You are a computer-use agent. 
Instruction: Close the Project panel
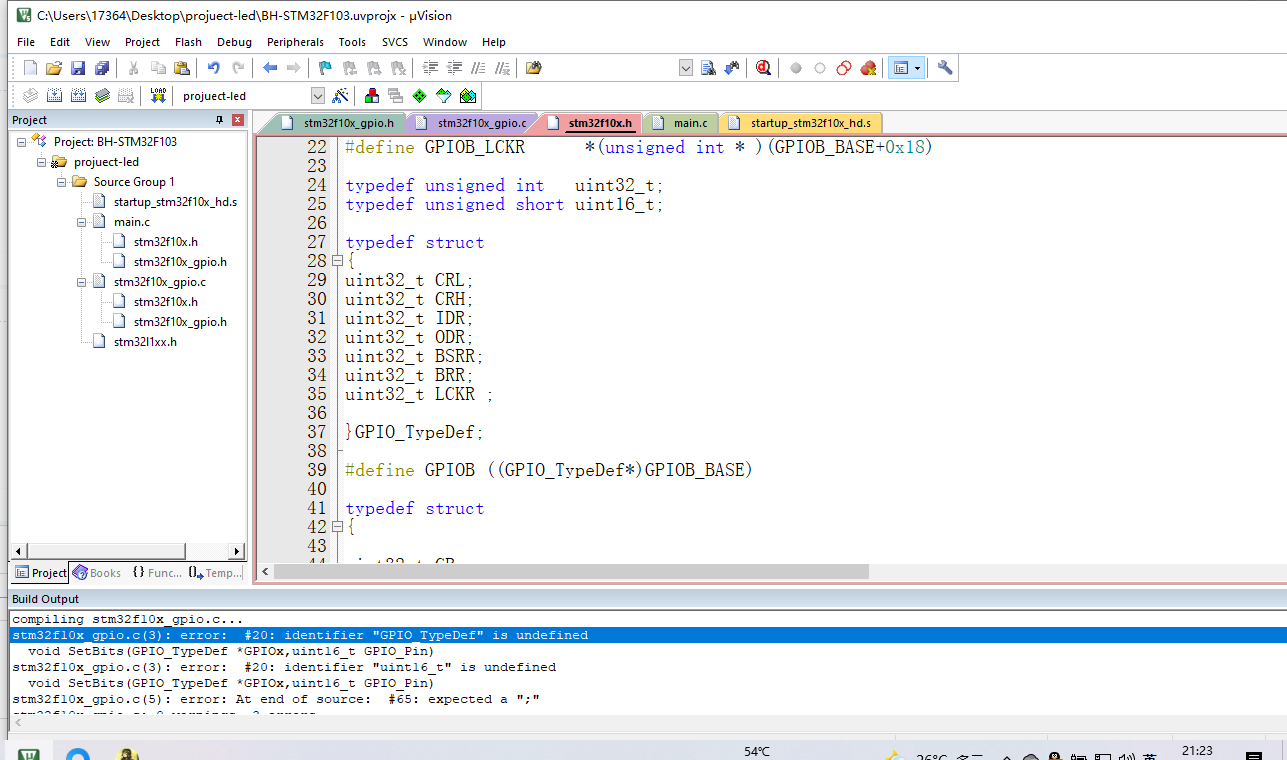pyautogui.click(x=238, y=120)
